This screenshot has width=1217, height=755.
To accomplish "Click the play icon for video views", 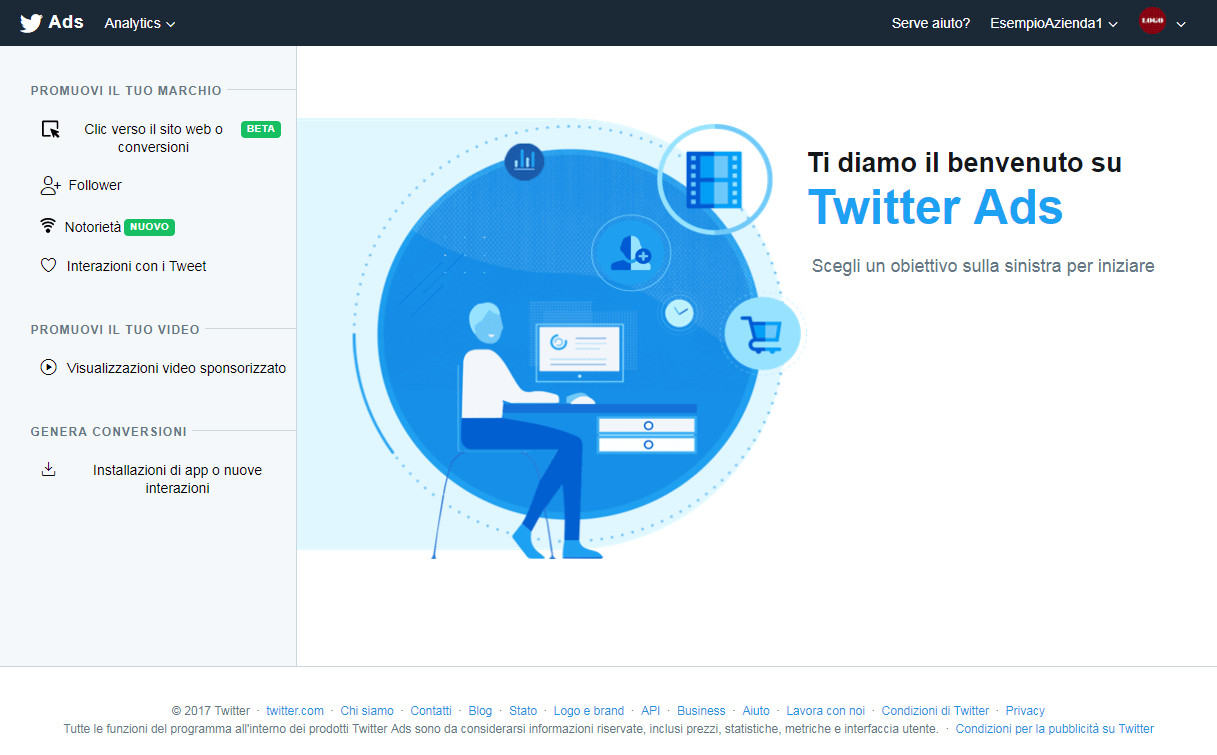I will click(x=48, y=367).
